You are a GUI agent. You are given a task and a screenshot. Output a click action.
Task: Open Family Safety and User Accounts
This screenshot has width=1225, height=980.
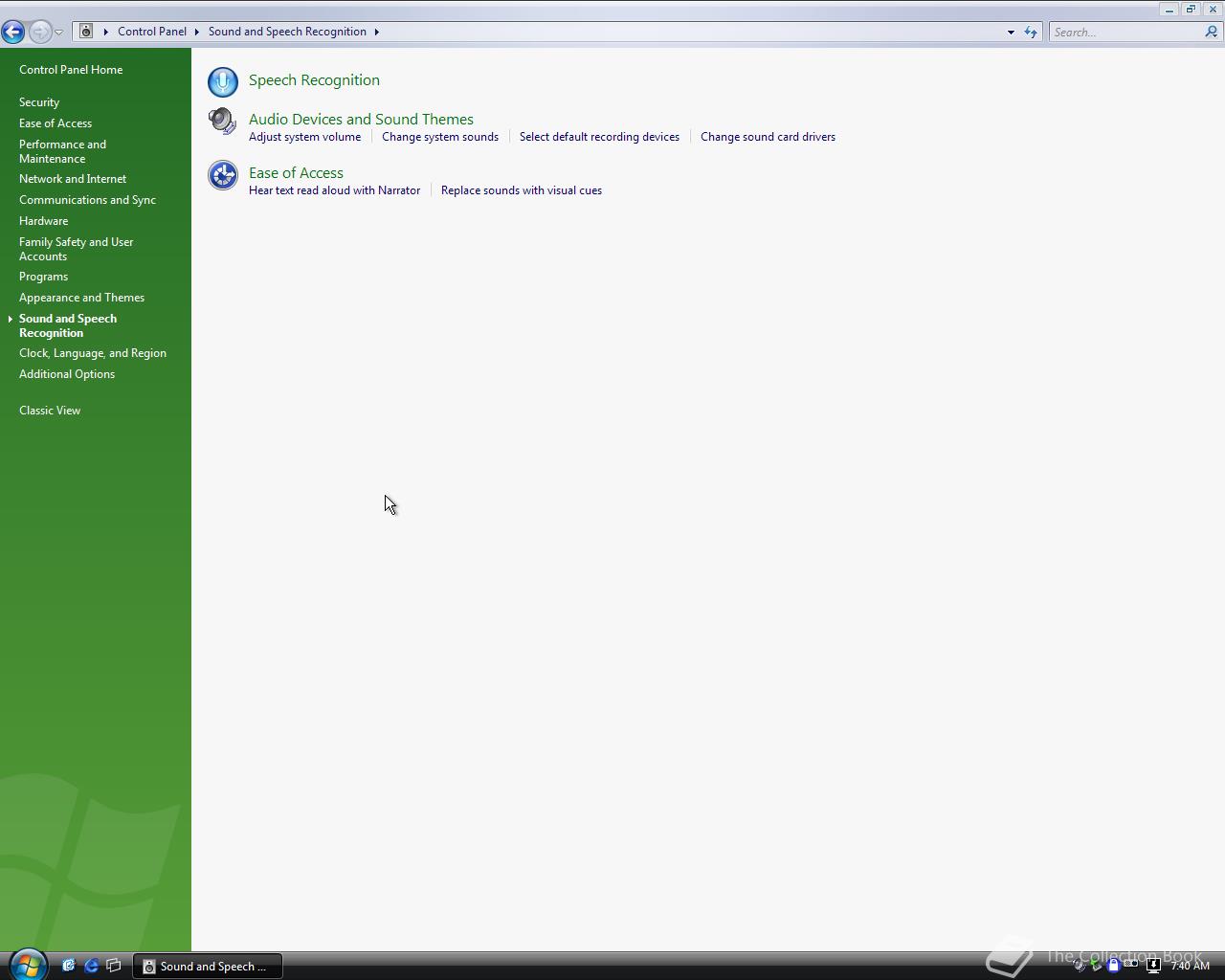76,249
